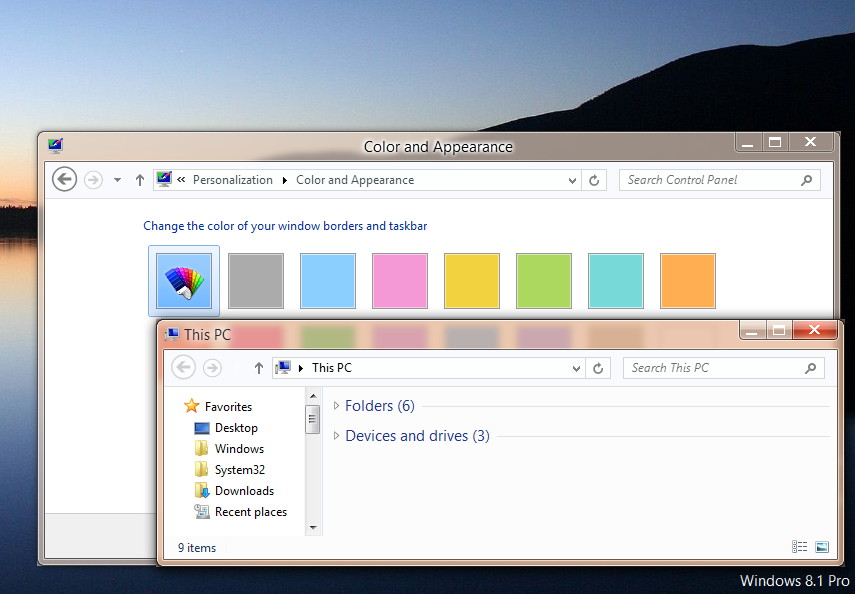
Task: Expand the Devices and drives (3) group
Action: tap(336, 435)
